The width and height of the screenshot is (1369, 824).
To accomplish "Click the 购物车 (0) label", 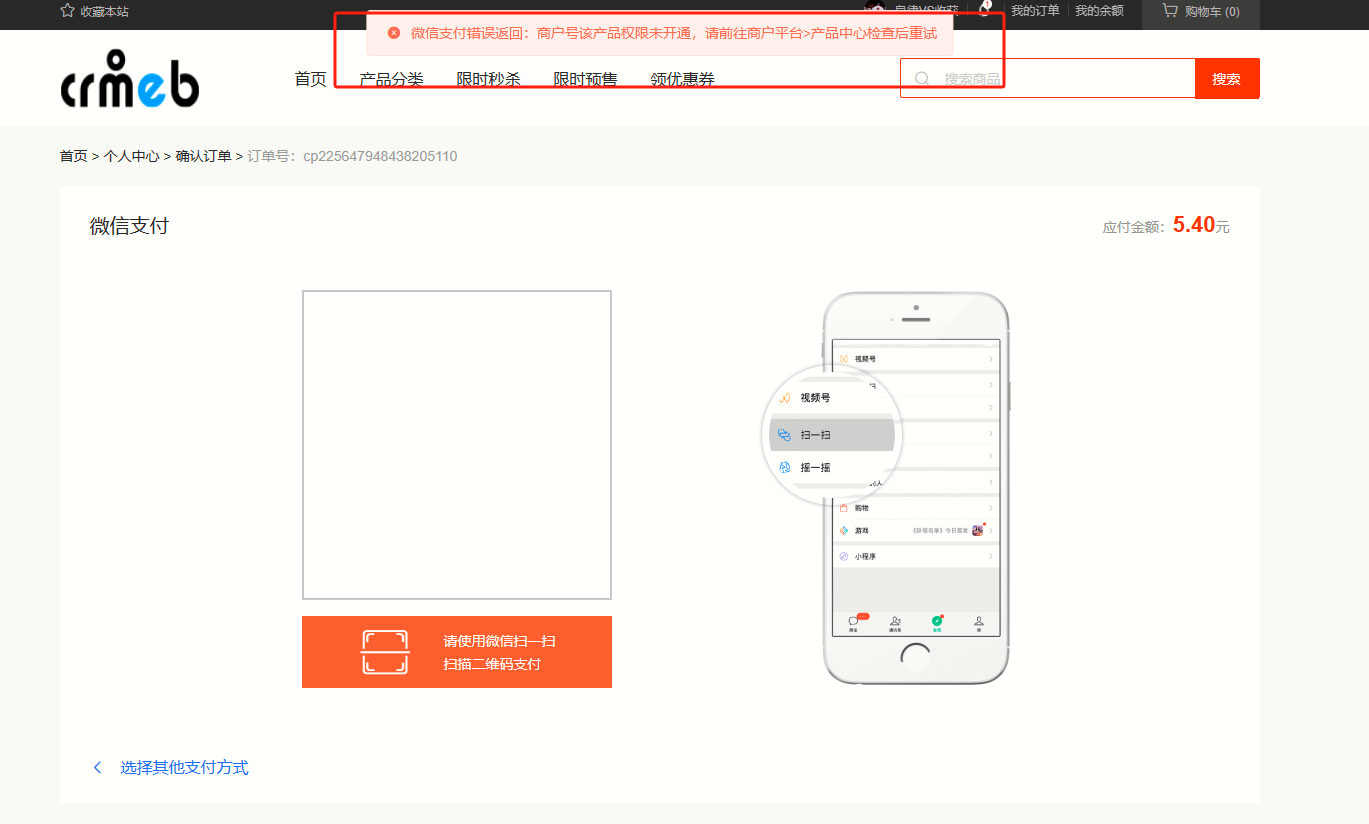I will [1212, 11].
